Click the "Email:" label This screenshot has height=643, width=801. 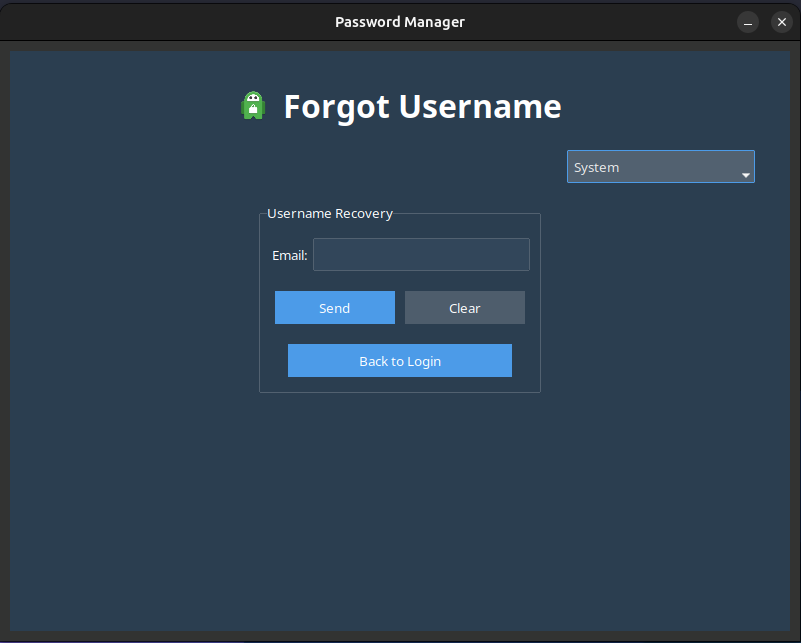point(290,256)
